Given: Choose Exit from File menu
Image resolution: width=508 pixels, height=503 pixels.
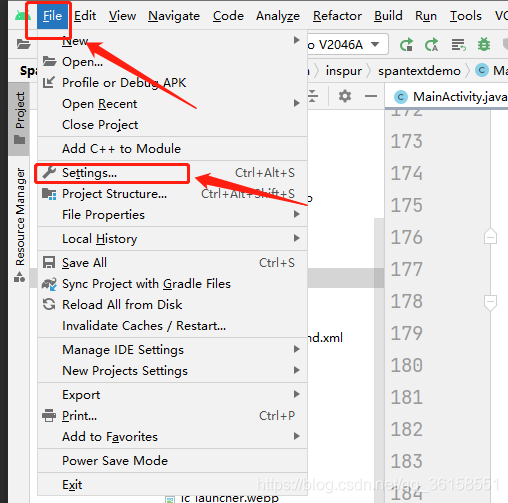Looking at the screenshot, I should click(172, 485).
